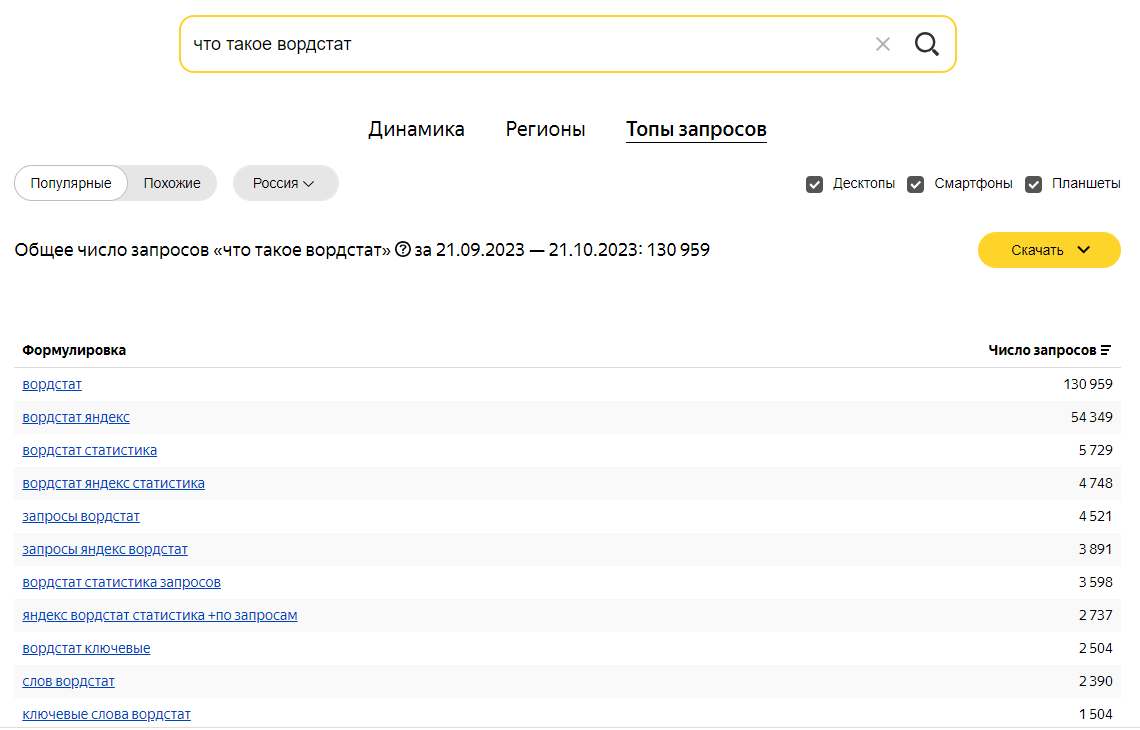The height and width of the screenshot is (730, 1140).
Task: Toggle the Планшеты checkbox
Action: (x=1033, y=184)
